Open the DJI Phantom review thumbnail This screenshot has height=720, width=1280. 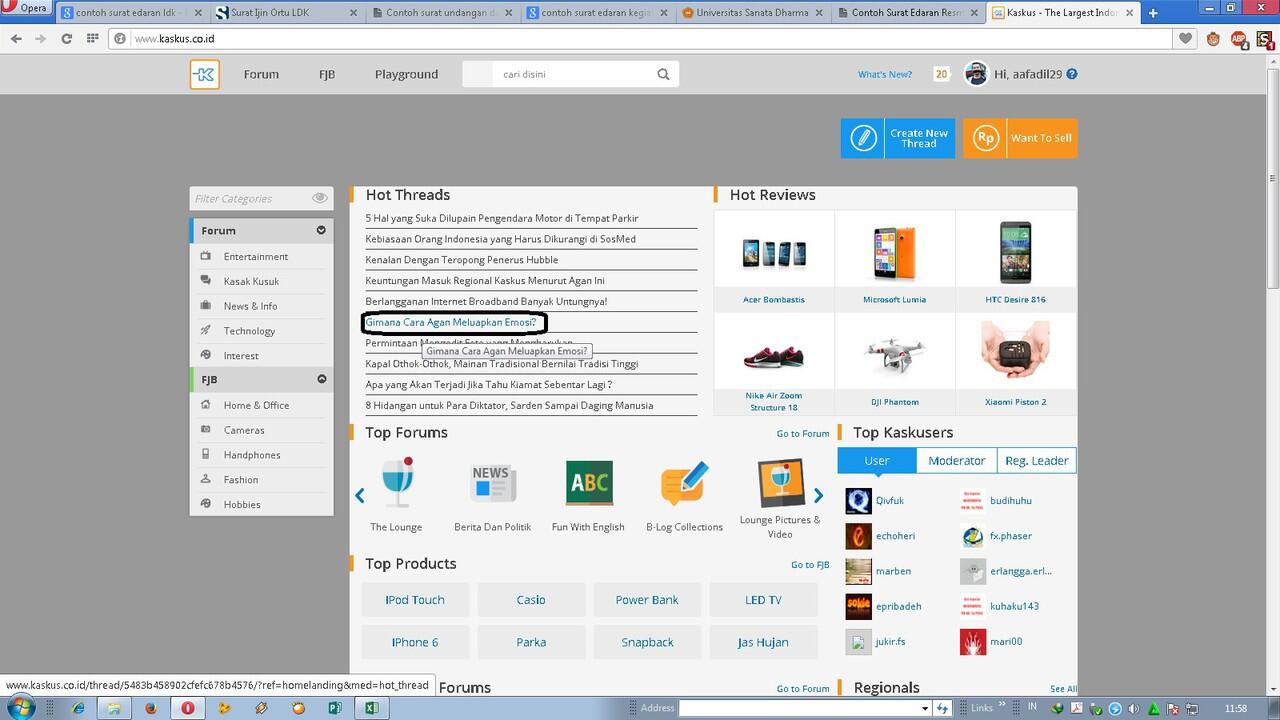point(894,356)
